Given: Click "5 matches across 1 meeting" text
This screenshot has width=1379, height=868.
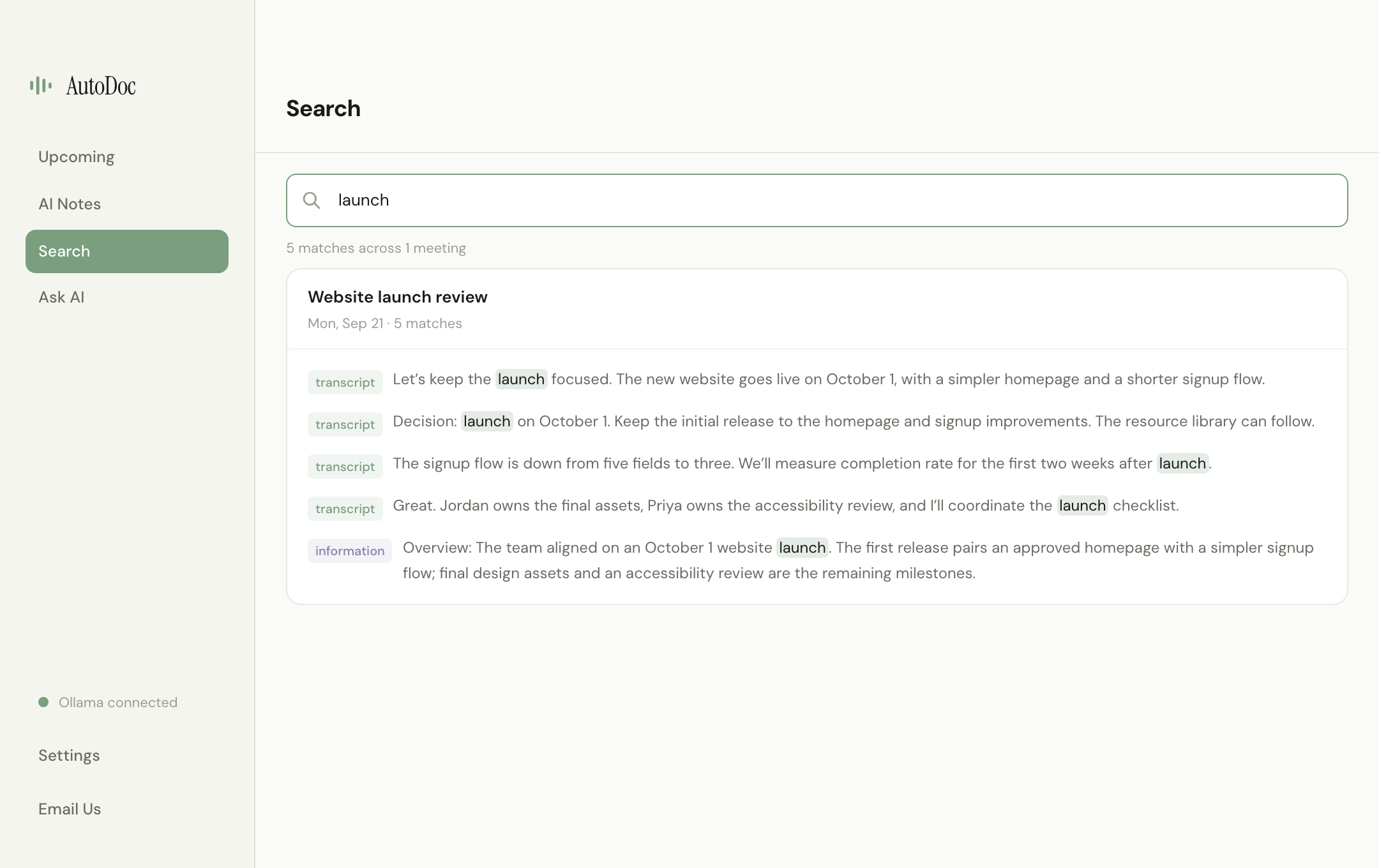Looking at the screenshot, I should tap(376, 248).
